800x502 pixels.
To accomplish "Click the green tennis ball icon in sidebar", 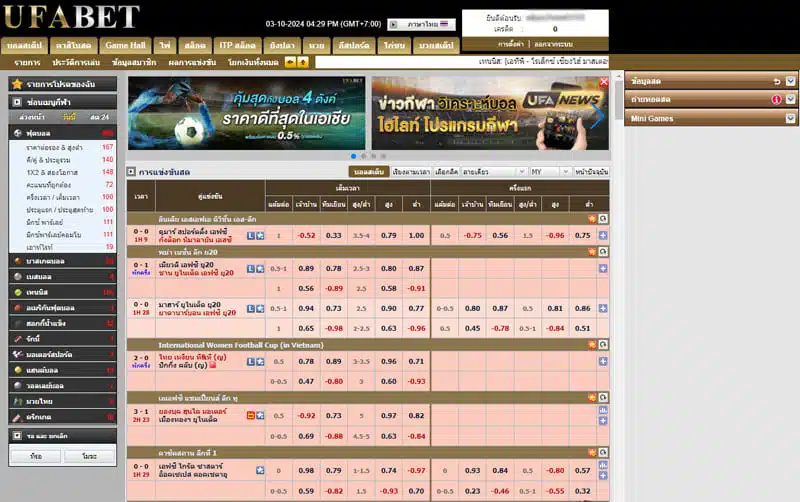I will (x=18, y=292).
